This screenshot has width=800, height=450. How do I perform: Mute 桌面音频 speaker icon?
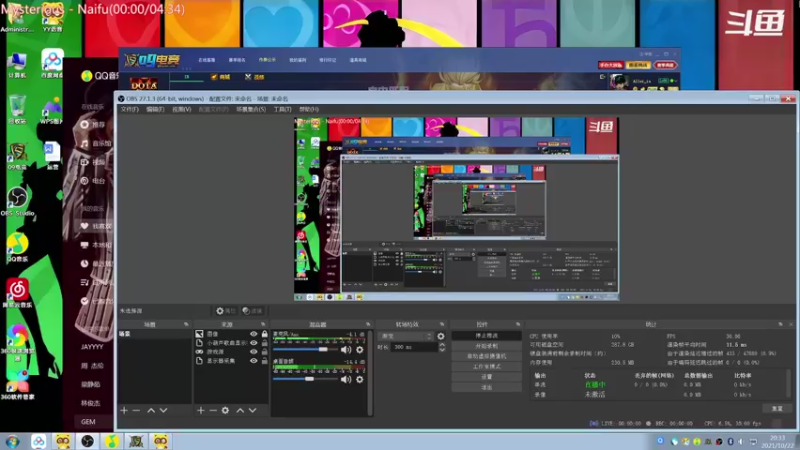click(x=346, y=380)
